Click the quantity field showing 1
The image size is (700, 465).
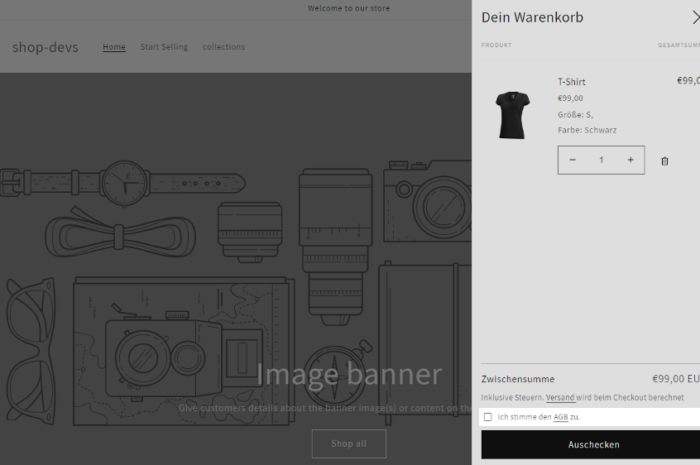(601, 160)
